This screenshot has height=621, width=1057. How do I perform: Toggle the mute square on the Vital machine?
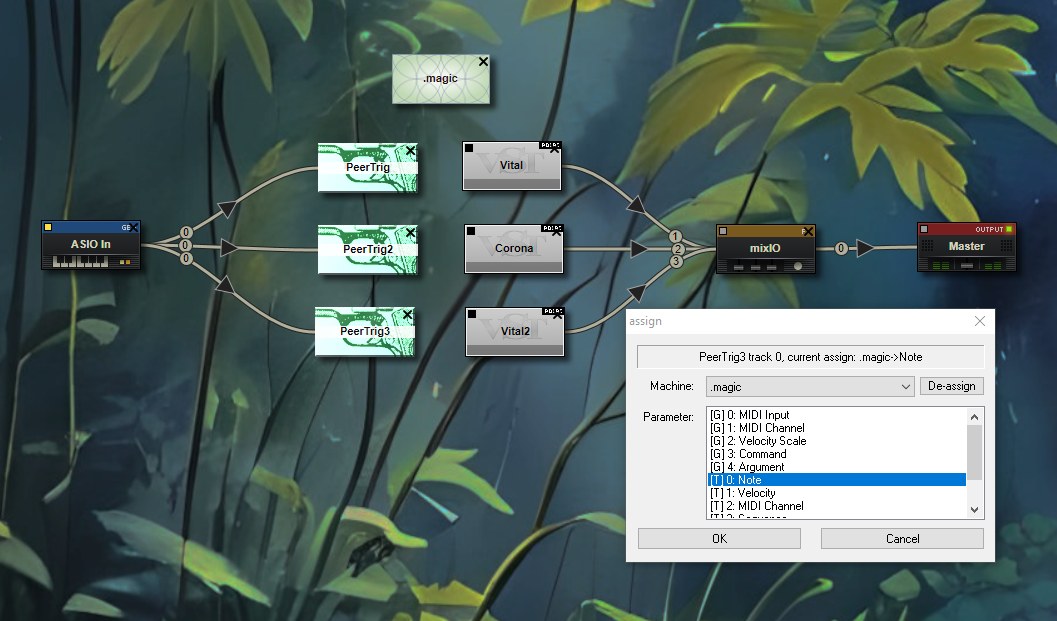(469, 148)
